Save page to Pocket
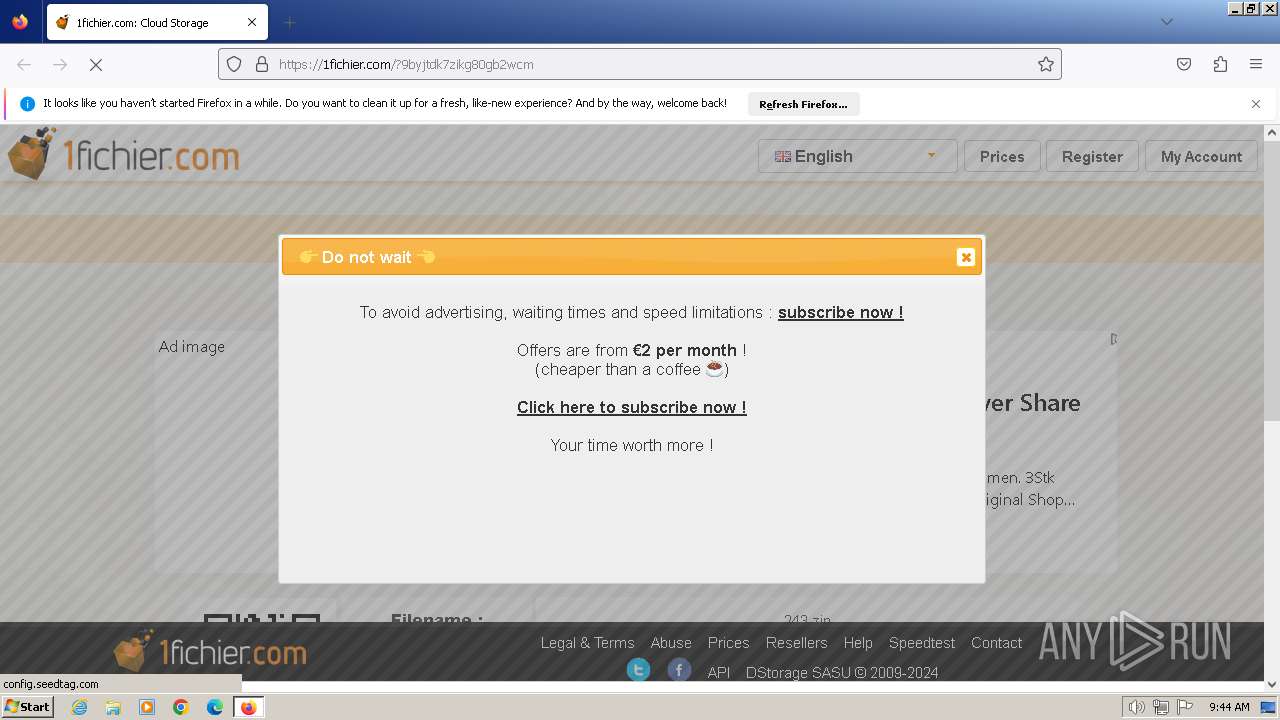 pos(1184,64)
